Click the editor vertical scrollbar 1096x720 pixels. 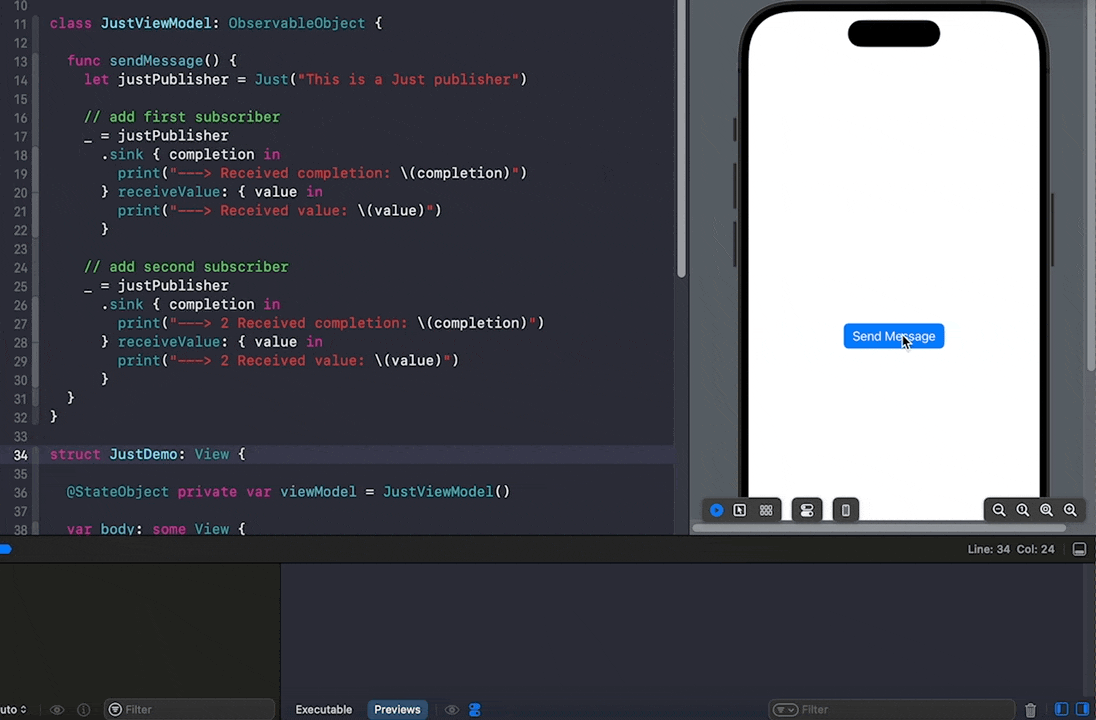coord(682,140)
